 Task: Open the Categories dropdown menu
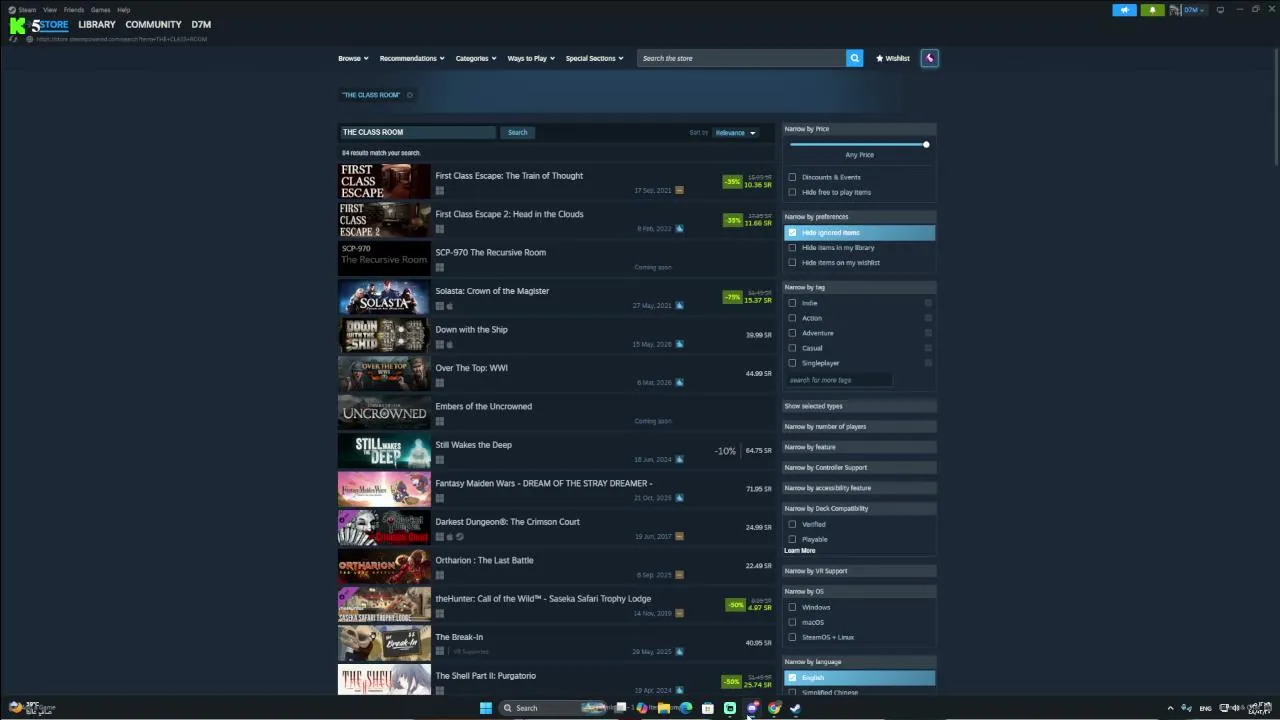click(x=476, y=58)
